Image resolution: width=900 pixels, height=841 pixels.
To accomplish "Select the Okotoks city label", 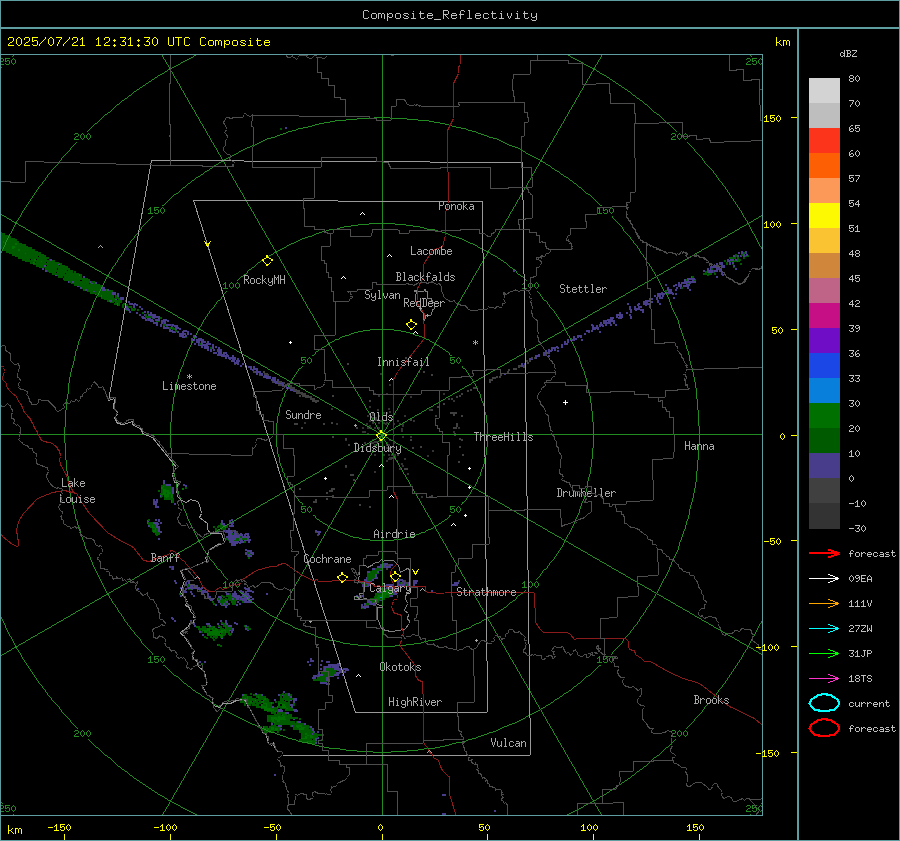I will point(400,667).
